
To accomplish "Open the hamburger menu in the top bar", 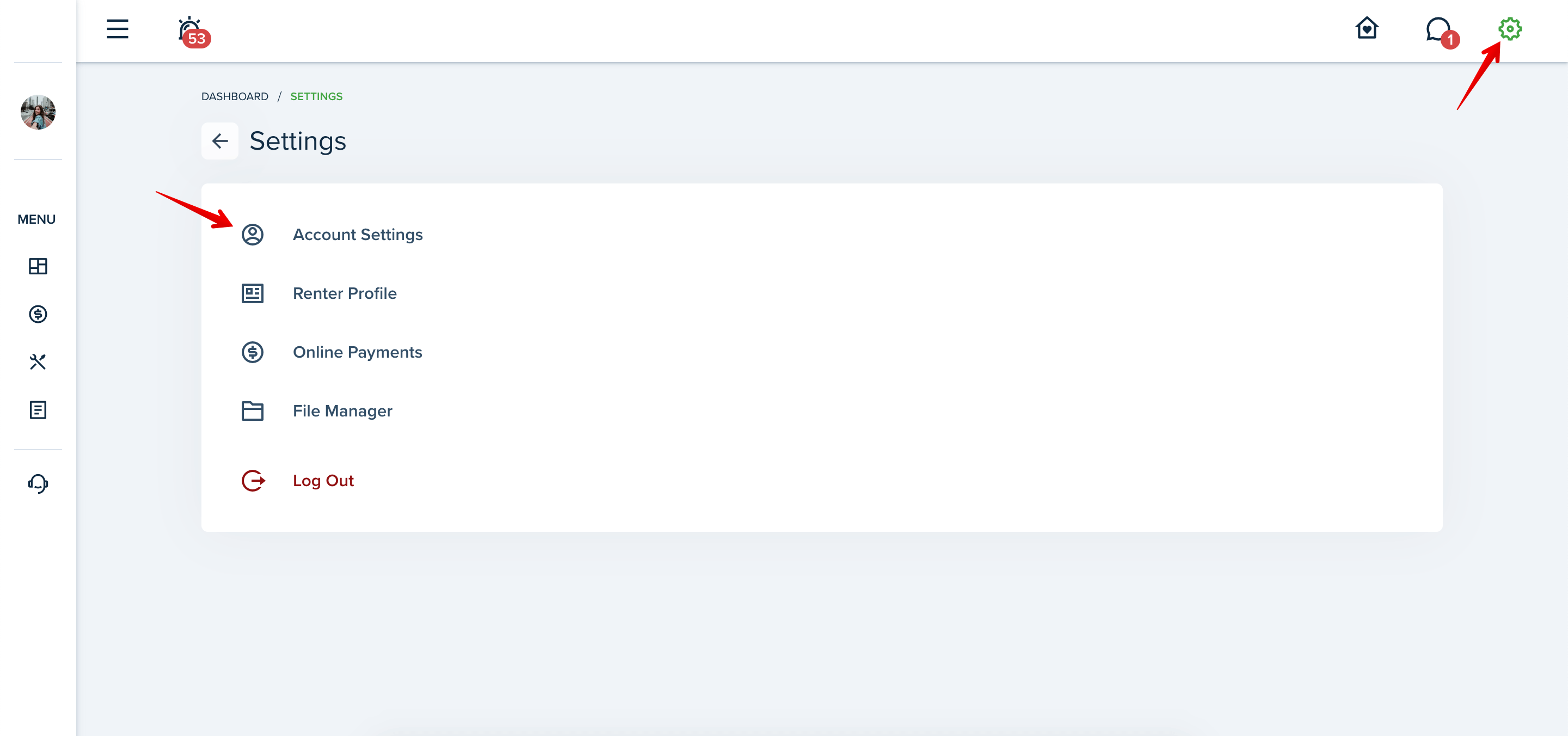I will click(118, 29).
